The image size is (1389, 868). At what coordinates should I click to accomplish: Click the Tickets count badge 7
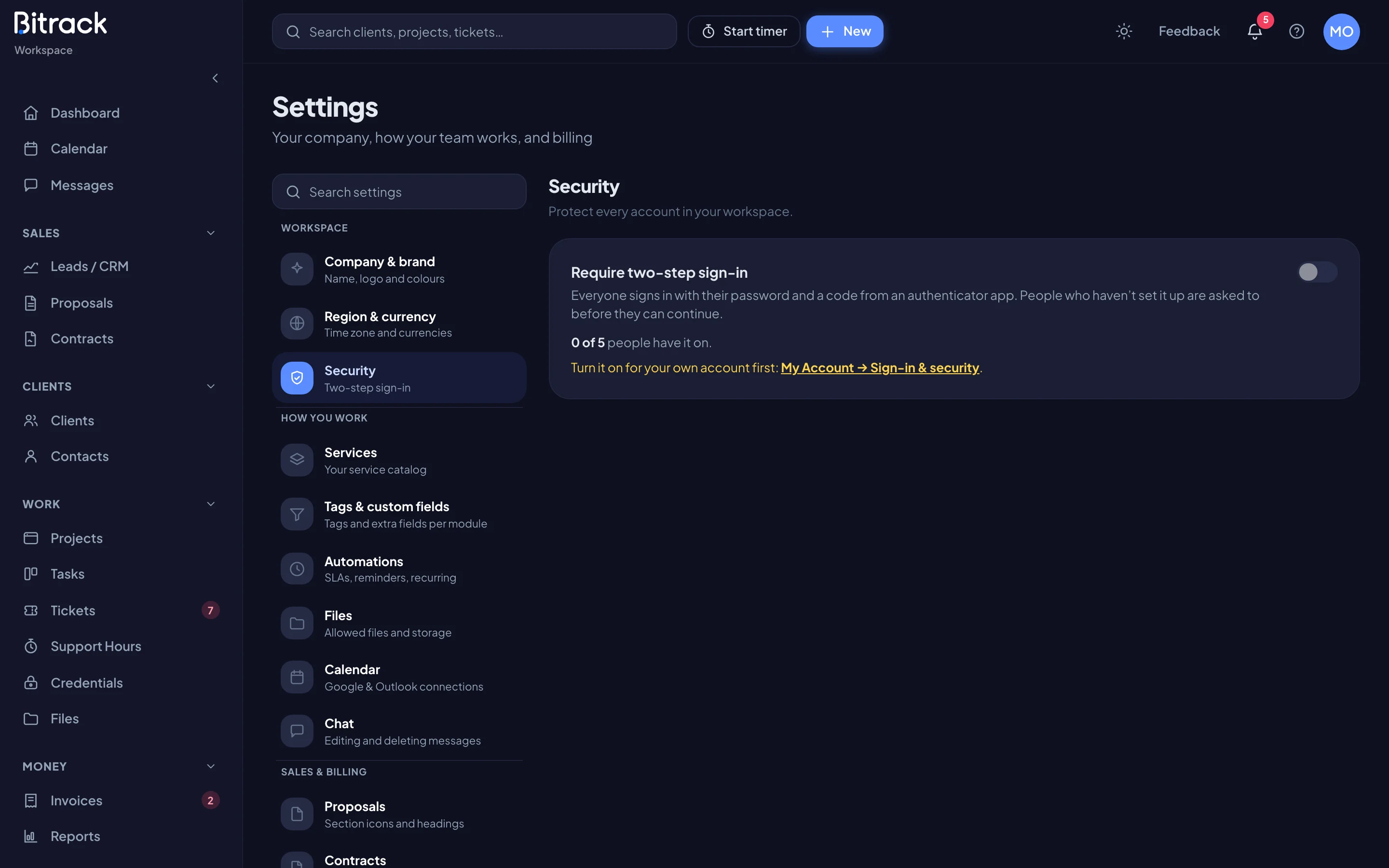tap(211, 610)
